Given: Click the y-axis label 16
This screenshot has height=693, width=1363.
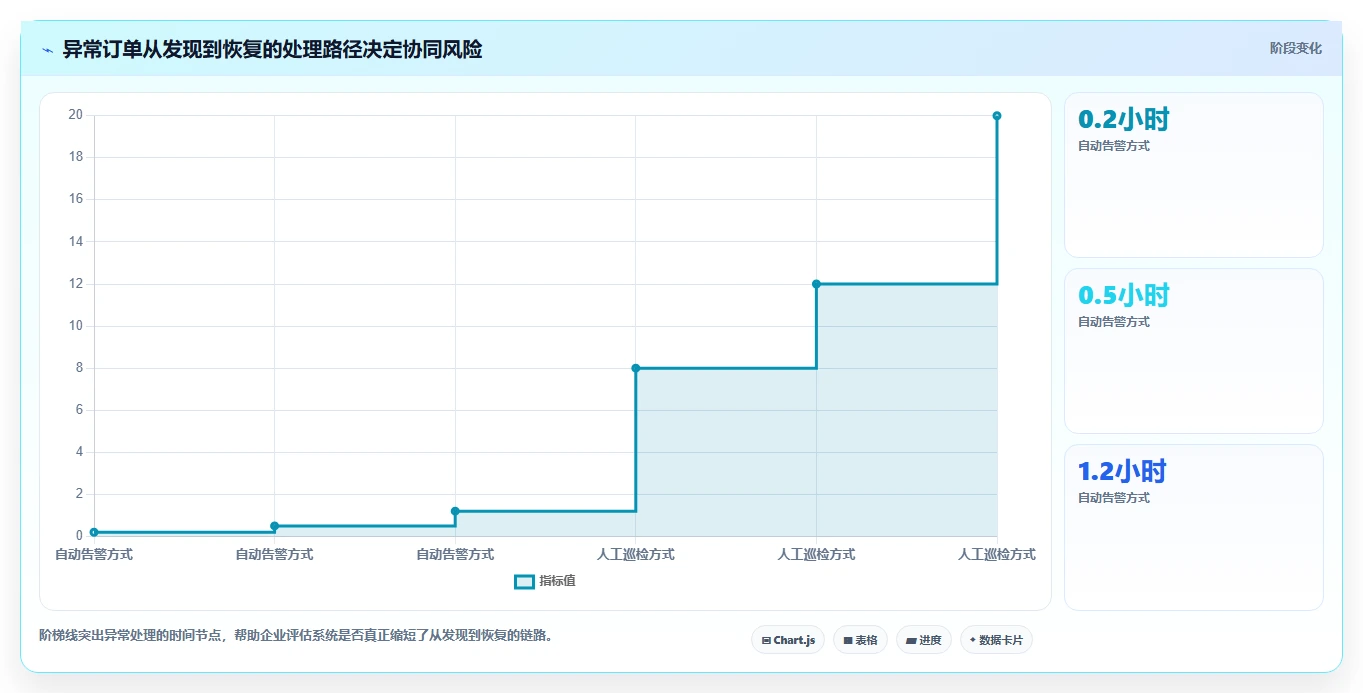Looking at the screenshot, I should pos(75,199).
